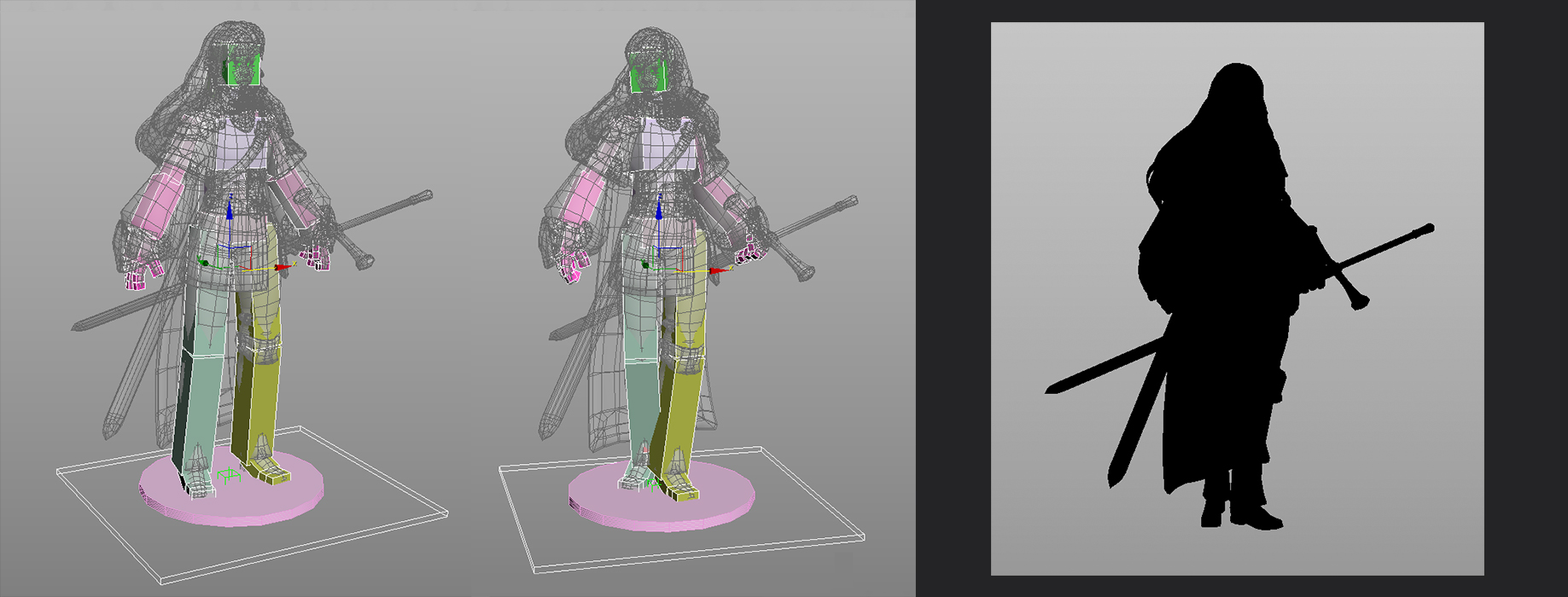Click green Y-axis handle on left model's gizmo
Image resolution: width=1568 pixels, height=597 pixels.
click(204, 263)
